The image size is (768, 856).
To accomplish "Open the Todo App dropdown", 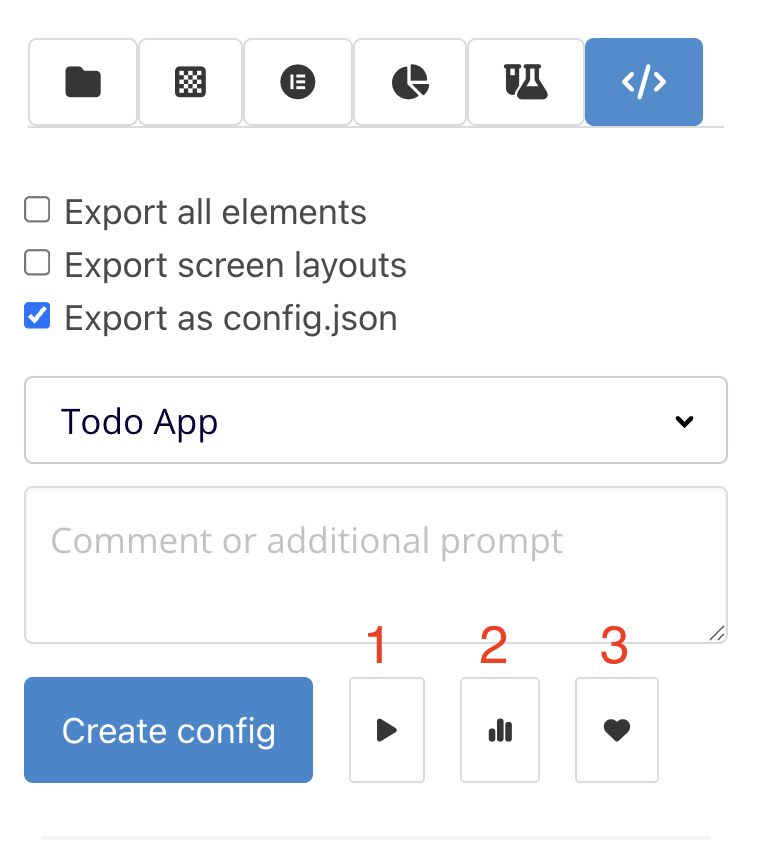I will pos(375,420).
